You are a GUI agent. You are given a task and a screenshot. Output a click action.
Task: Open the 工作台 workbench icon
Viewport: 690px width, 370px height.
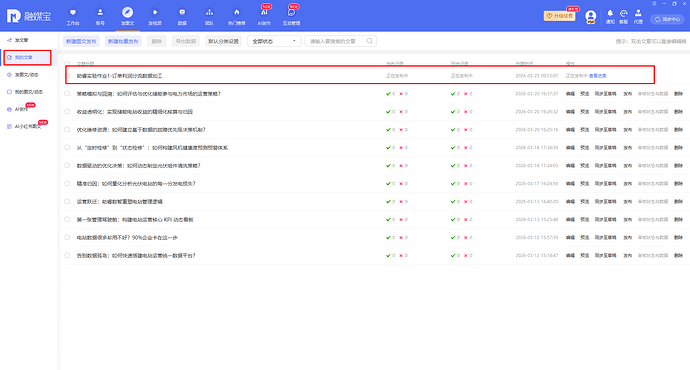pyautogui.click(x=73, y=13)
